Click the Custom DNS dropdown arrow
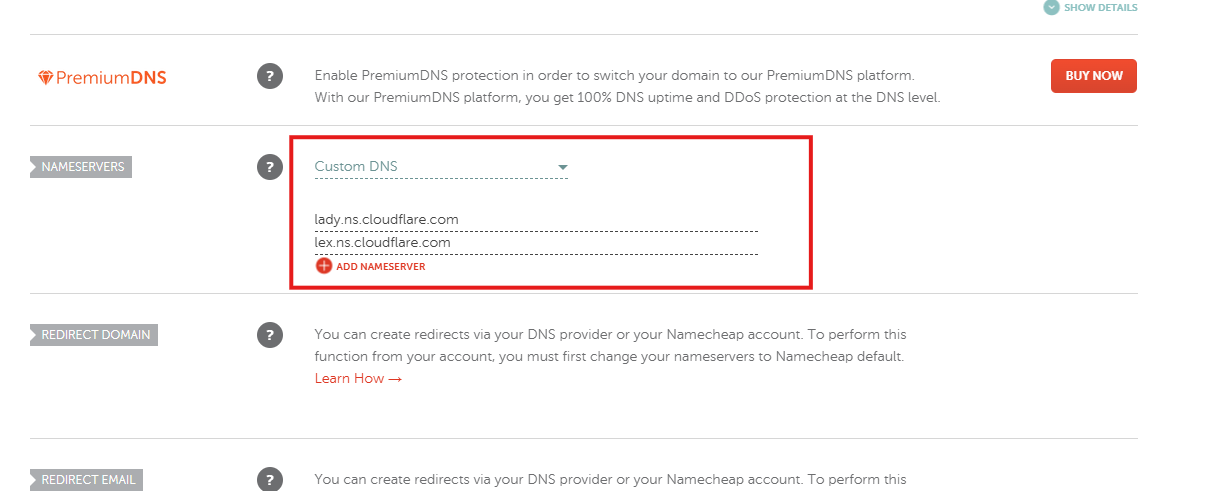The width and height of the screenshot is (1212, 491). [562, 167]
